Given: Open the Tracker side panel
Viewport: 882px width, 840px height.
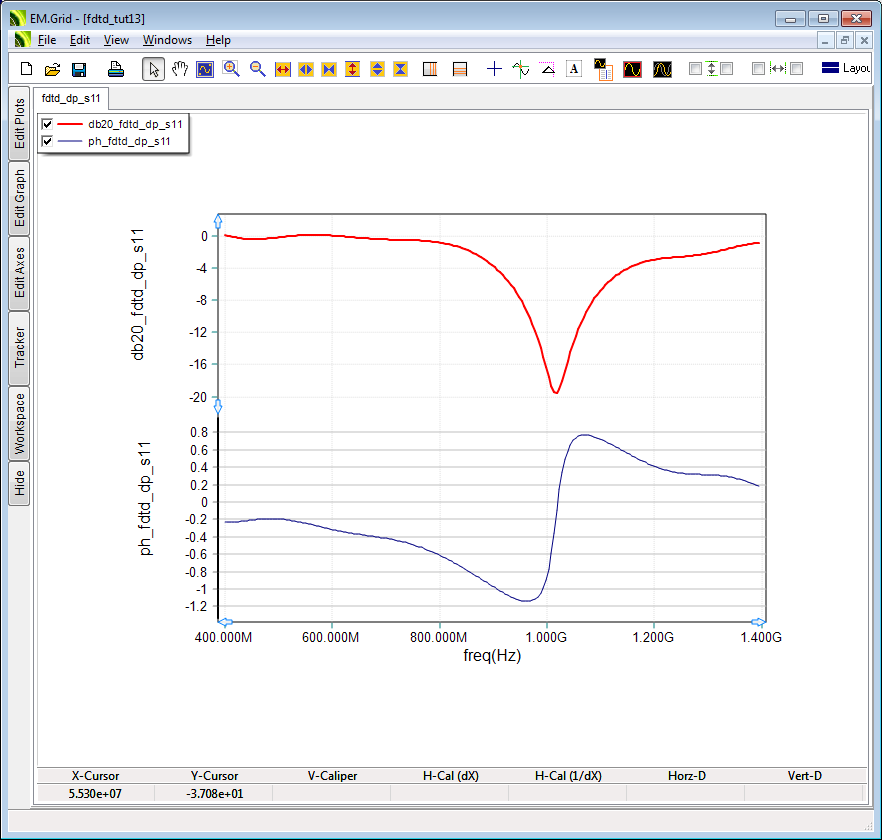Looking at the screenshot, I should point(18,347).
